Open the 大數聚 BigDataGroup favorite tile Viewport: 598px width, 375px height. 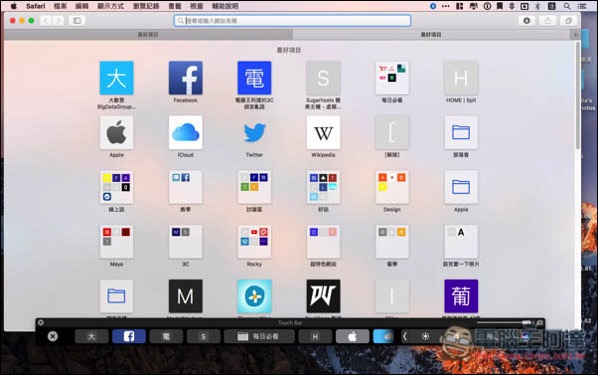click(116, 78)
